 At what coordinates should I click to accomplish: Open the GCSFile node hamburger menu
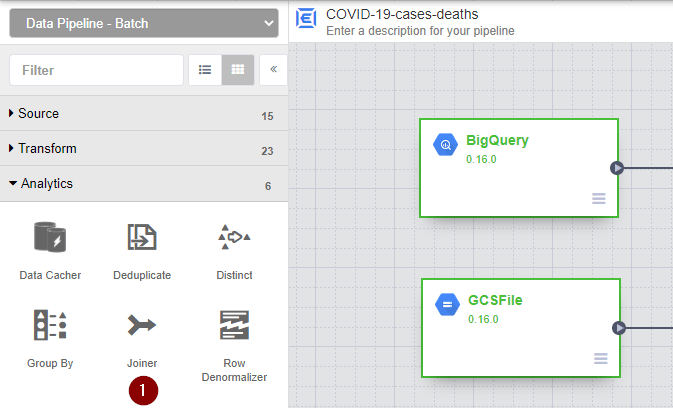point(600,359)
